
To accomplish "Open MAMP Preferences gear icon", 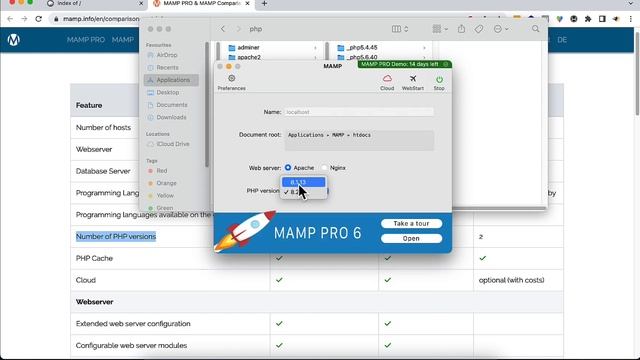I will pyautogui.click(x=231, y=78).
